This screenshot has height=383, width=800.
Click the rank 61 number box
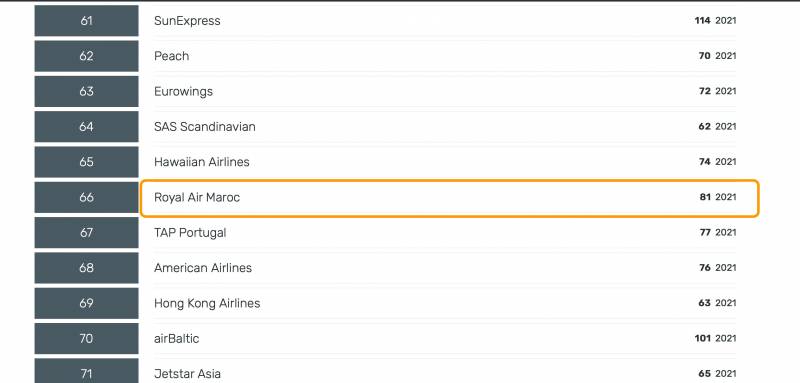(x=86, y=21)
